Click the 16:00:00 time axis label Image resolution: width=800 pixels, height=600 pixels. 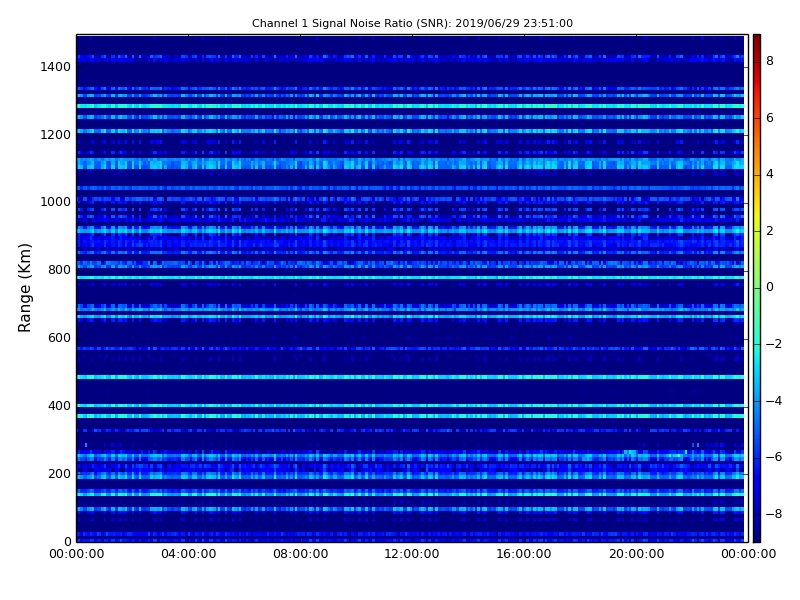[x=524, y=554]
